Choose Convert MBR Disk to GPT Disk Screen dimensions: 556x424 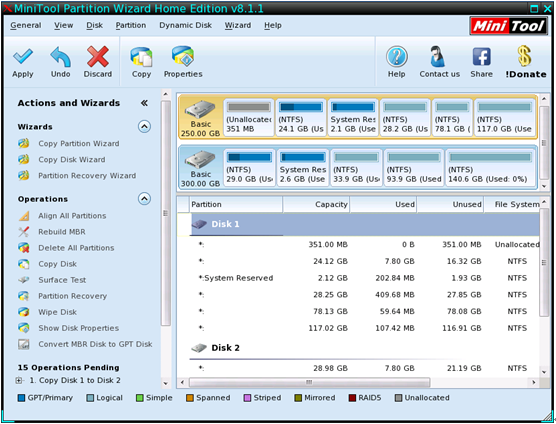point(95,344)
